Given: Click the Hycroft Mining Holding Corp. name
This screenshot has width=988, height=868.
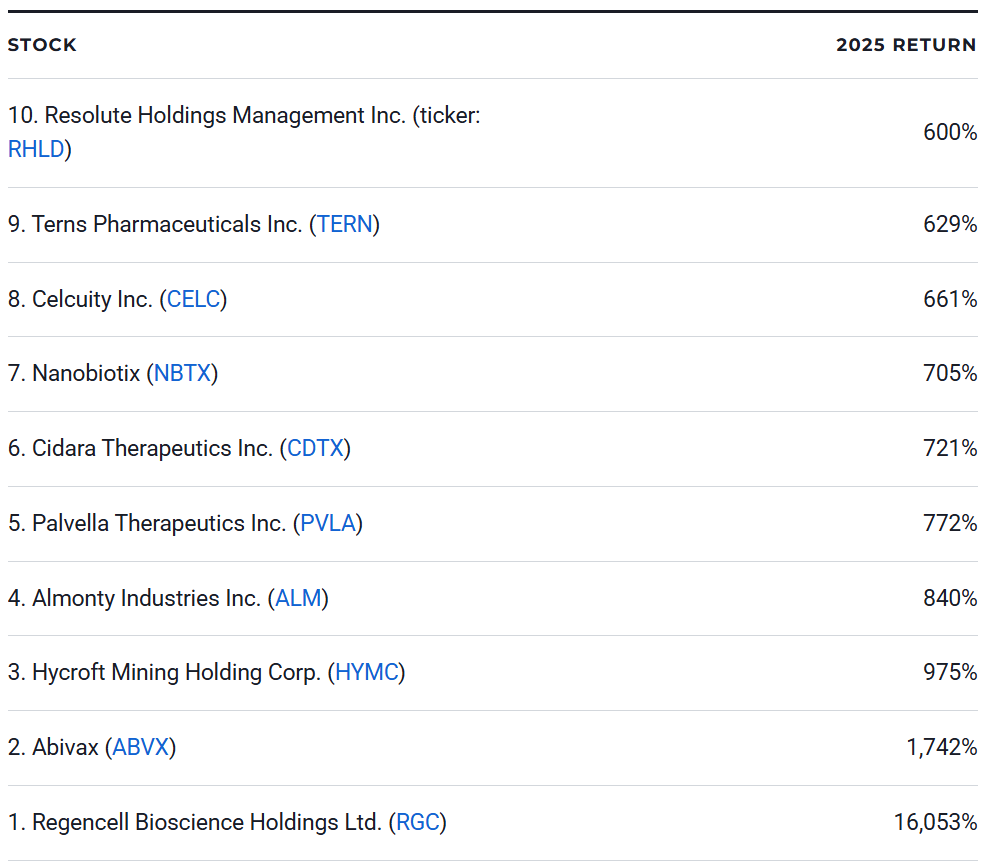Looking at the screenshot, I should click(x=176, y=673).
